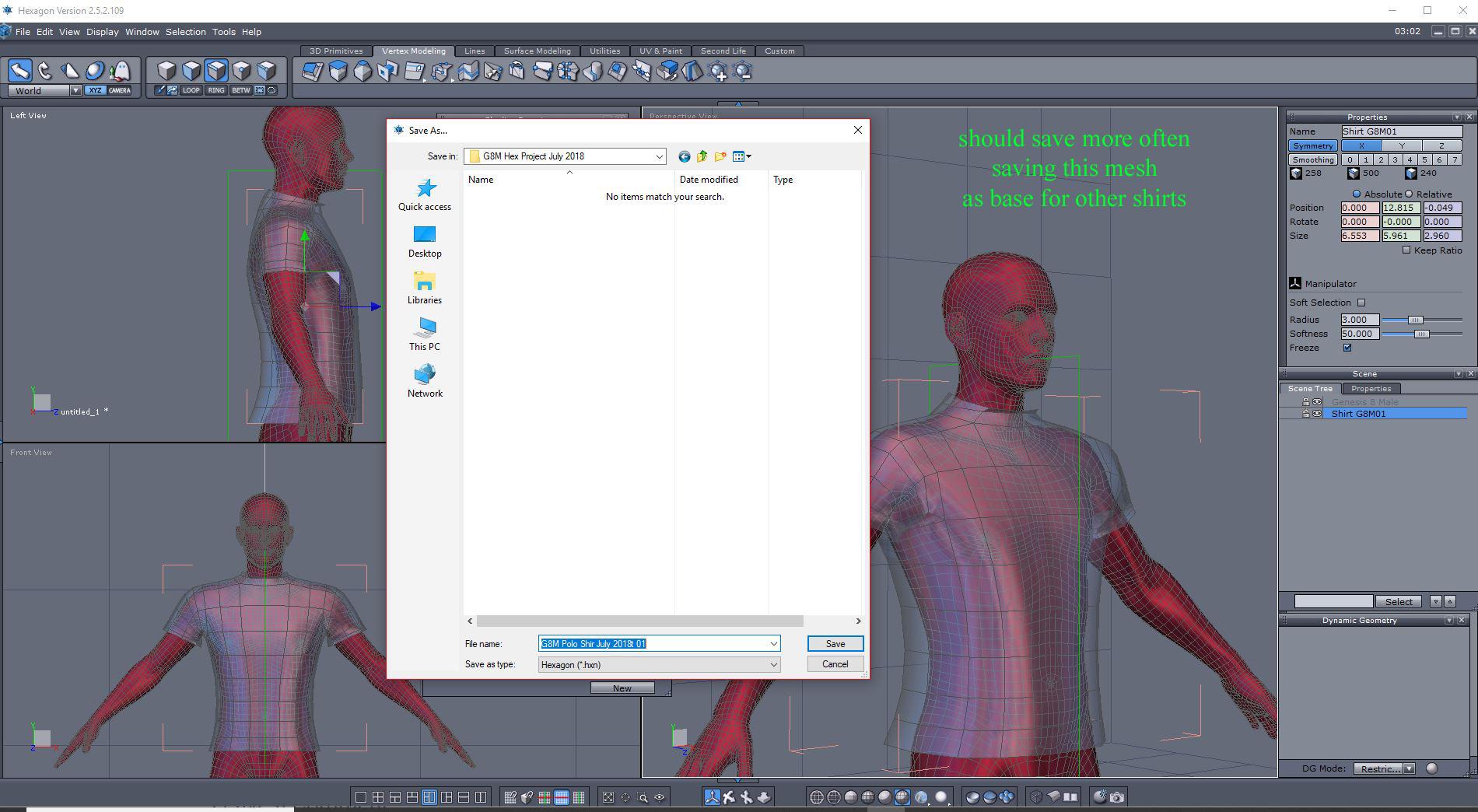
Task: Open the Save as type dropdown
Action: [773, 665]
